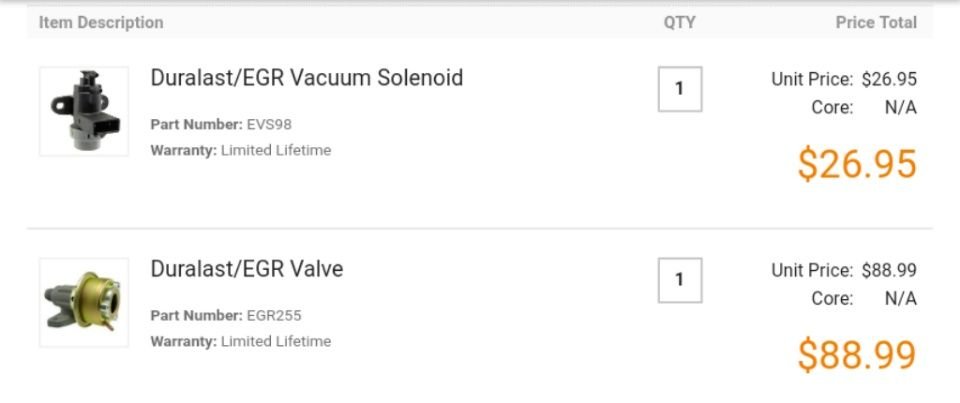This screenshot has height=403, width=960.
Task: Click Core N/A for the EGR Valve
Action: tap(864, 299)
